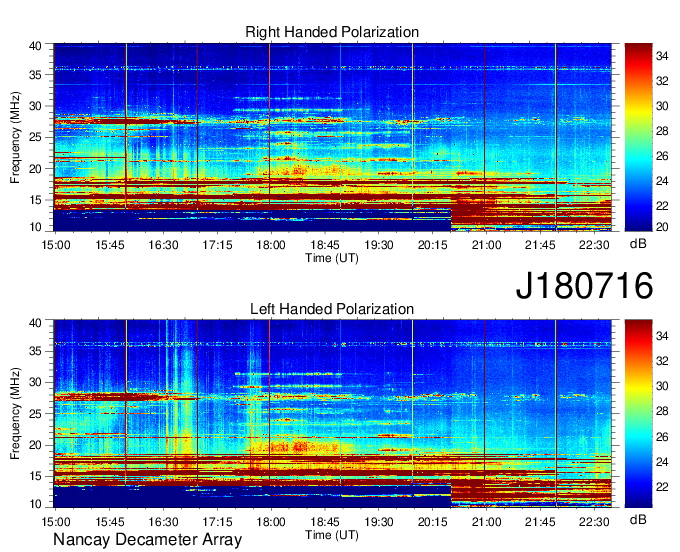The width and height of the screenshot is (680, 552).
Task: Click the 19:30 time tick under Left Handed plot
Action: 379,521
